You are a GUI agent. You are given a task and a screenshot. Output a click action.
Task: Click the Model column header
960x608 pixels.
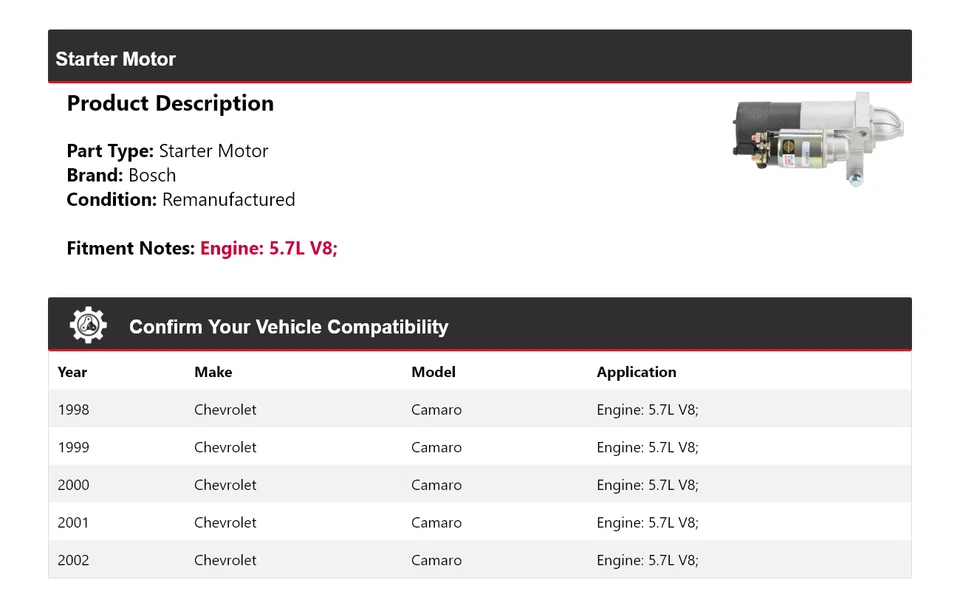pos(433,372)
